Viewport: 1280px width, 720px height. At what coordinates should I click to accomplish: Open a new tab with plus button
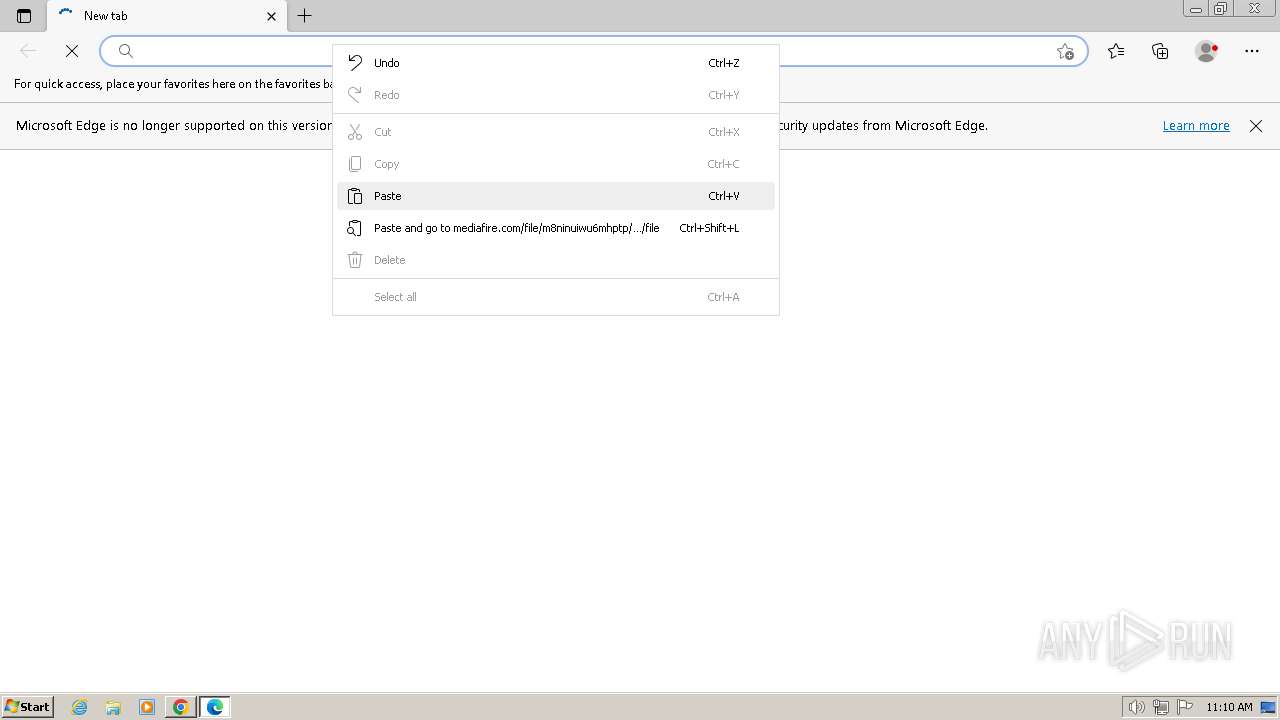pyautogui.click(x=305, y=16)
